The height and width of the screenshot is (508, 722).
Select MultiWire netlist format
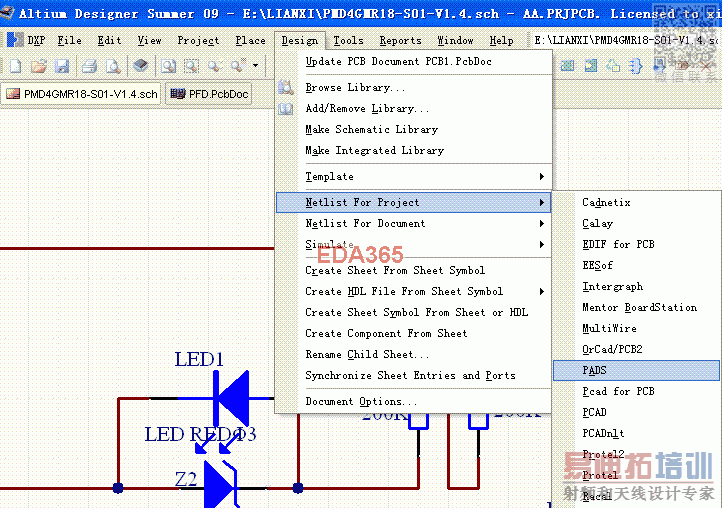(x=636, y=328)
